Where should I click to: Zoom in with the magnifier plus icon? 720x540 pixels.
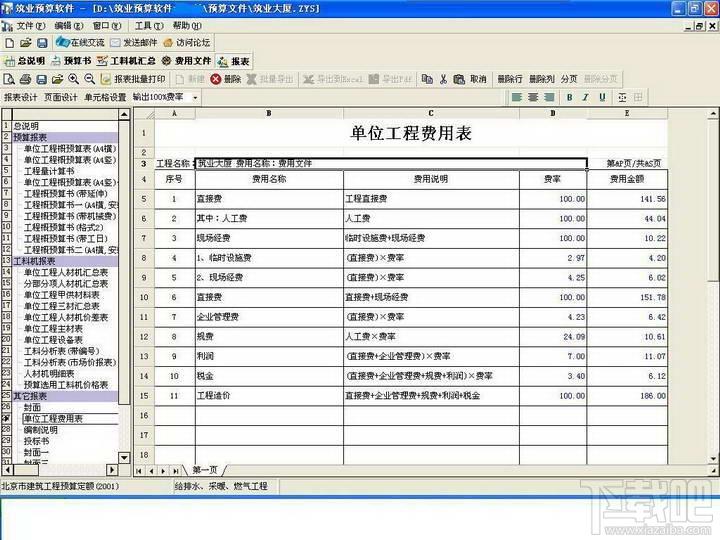[73, 79]
